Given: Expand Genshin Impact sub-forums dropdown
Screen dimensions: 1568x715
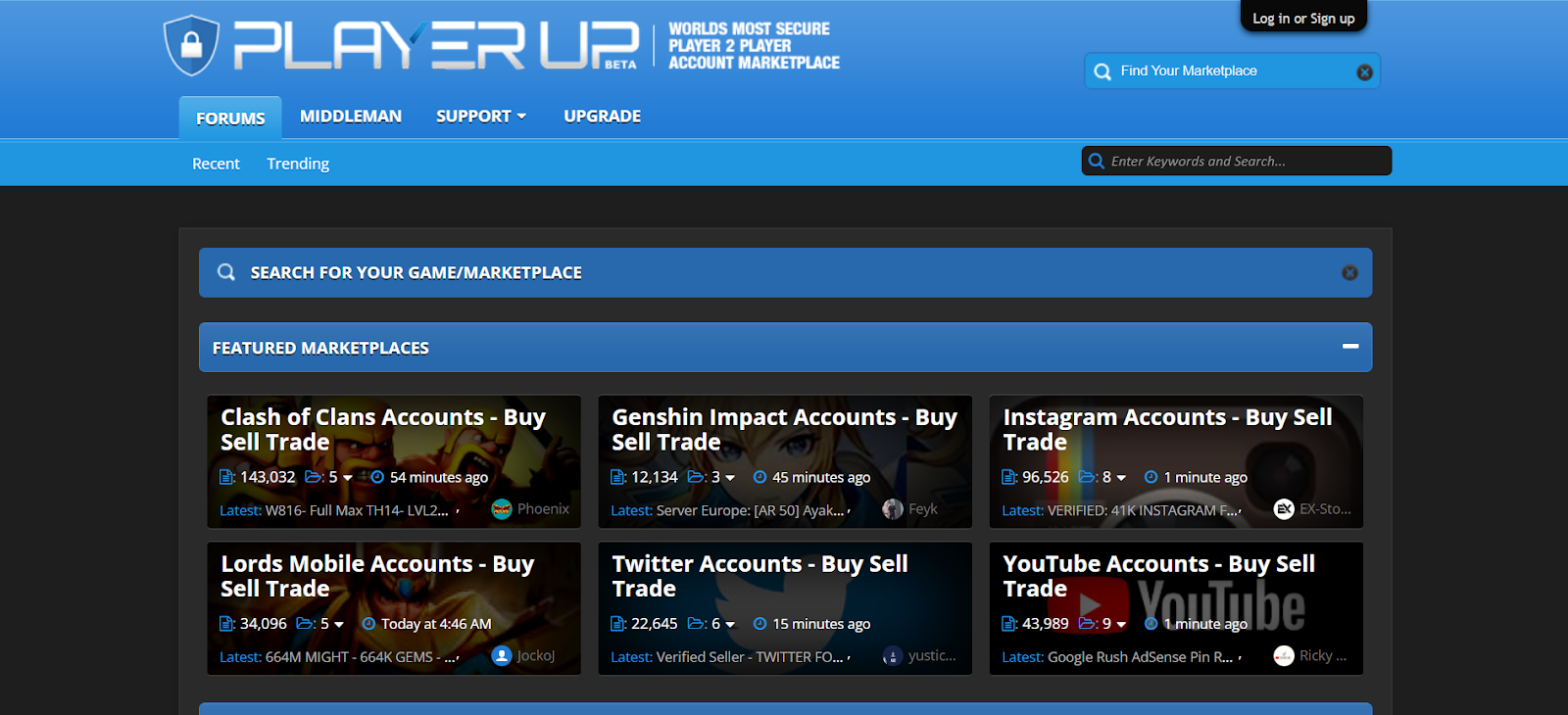Looking at the screenshot, I should [730, 478].
